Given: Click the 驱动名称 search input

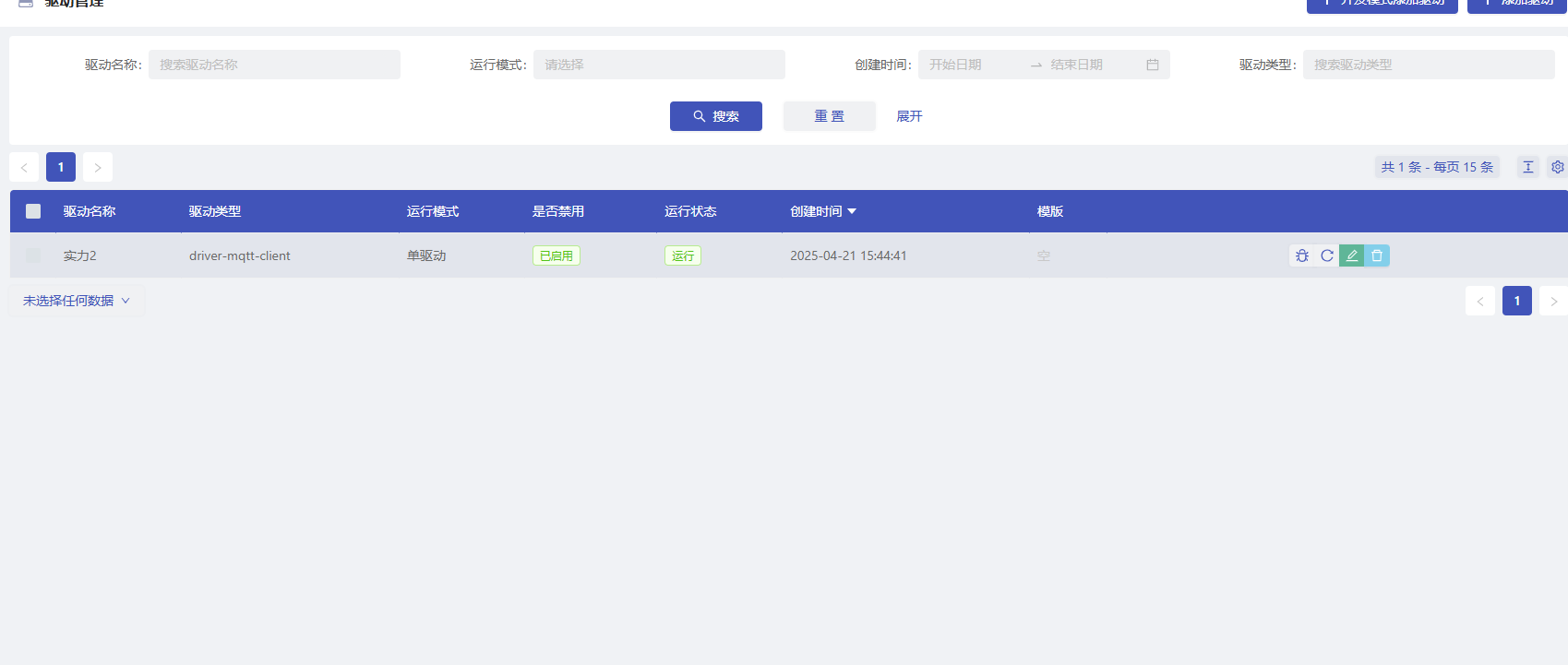Looking at the screenshot, I should [274, 65].
